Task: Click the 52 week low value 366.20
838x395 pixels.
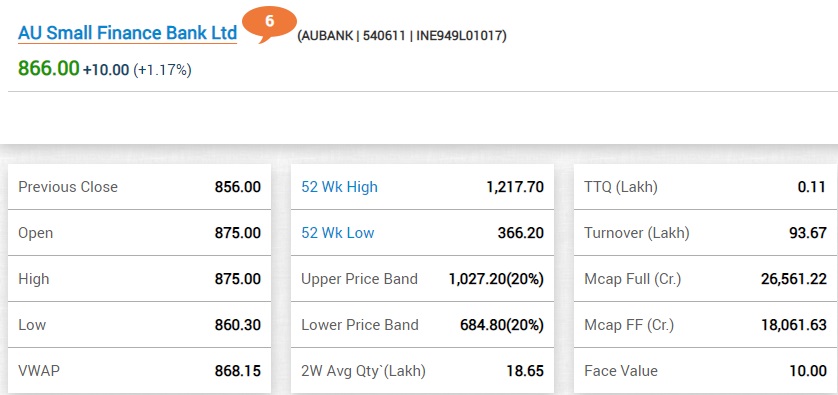Action: 521,233
